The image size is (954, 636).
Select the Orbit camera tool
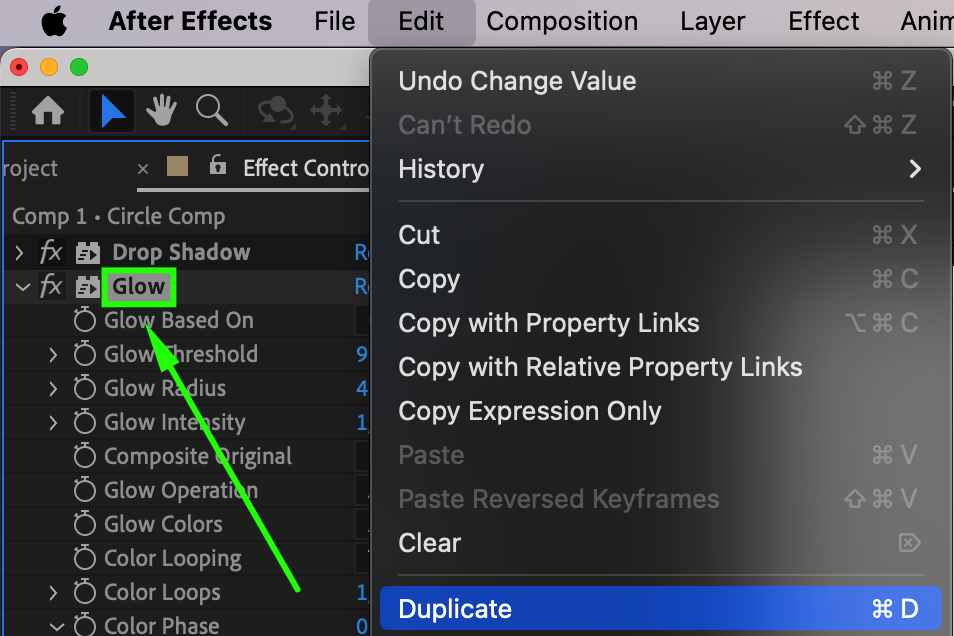(273, 112)
